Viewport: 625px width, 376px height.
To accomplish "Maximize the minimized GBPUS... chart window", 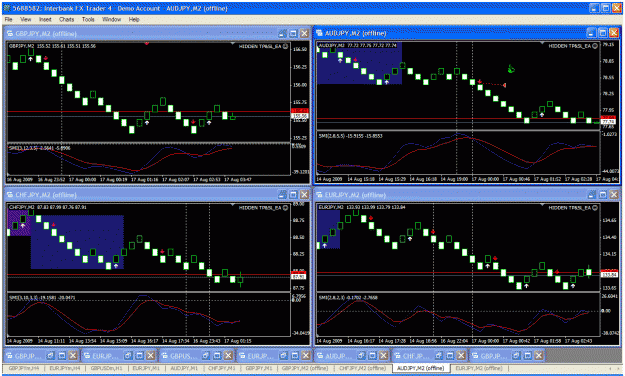I will coord(217,355).
